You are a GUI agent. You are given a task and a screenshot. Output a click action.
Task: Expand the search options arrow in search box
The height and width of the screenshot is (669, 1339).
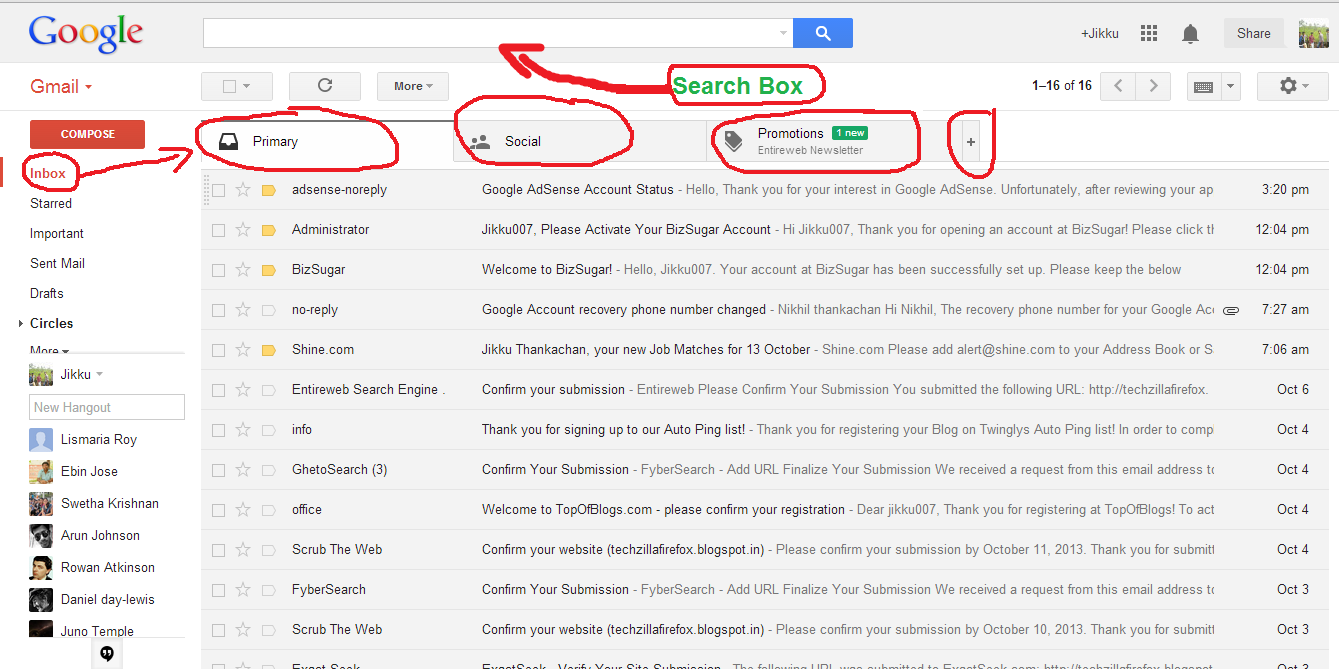tap(783, 34)
